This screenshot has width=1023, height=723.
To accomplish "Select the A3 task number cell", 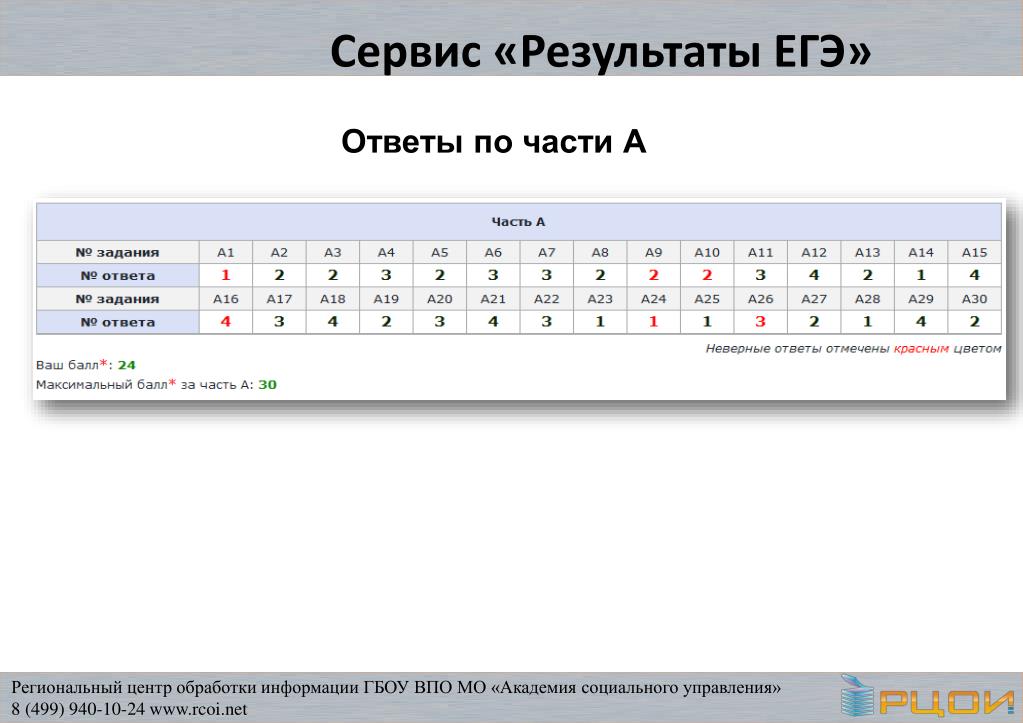I will click(x=333, y=253).
